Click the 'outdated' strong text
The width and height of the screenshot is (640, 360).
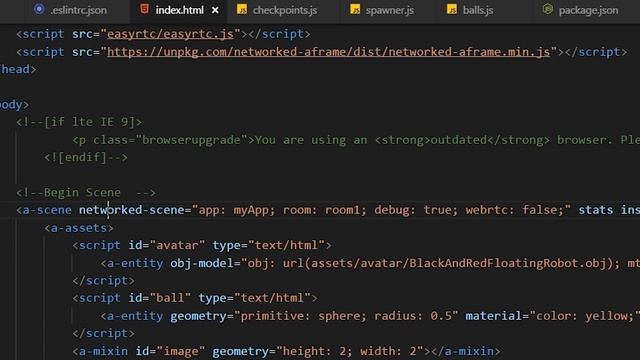[459, 140]
